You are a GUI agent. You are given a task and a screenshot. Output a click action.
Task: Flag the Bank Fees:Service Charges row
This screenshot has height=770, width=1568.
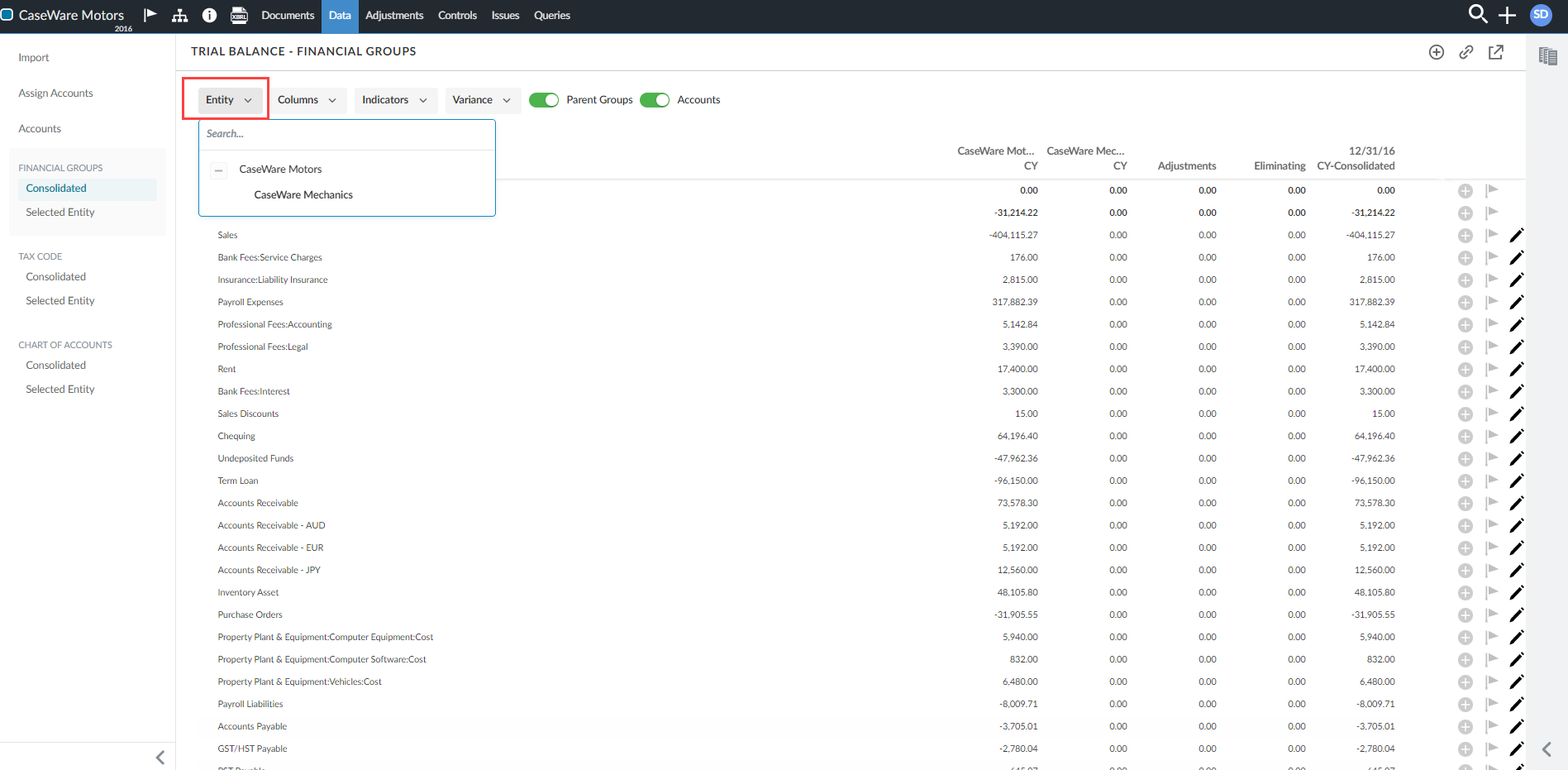(x=1492, y=257)
